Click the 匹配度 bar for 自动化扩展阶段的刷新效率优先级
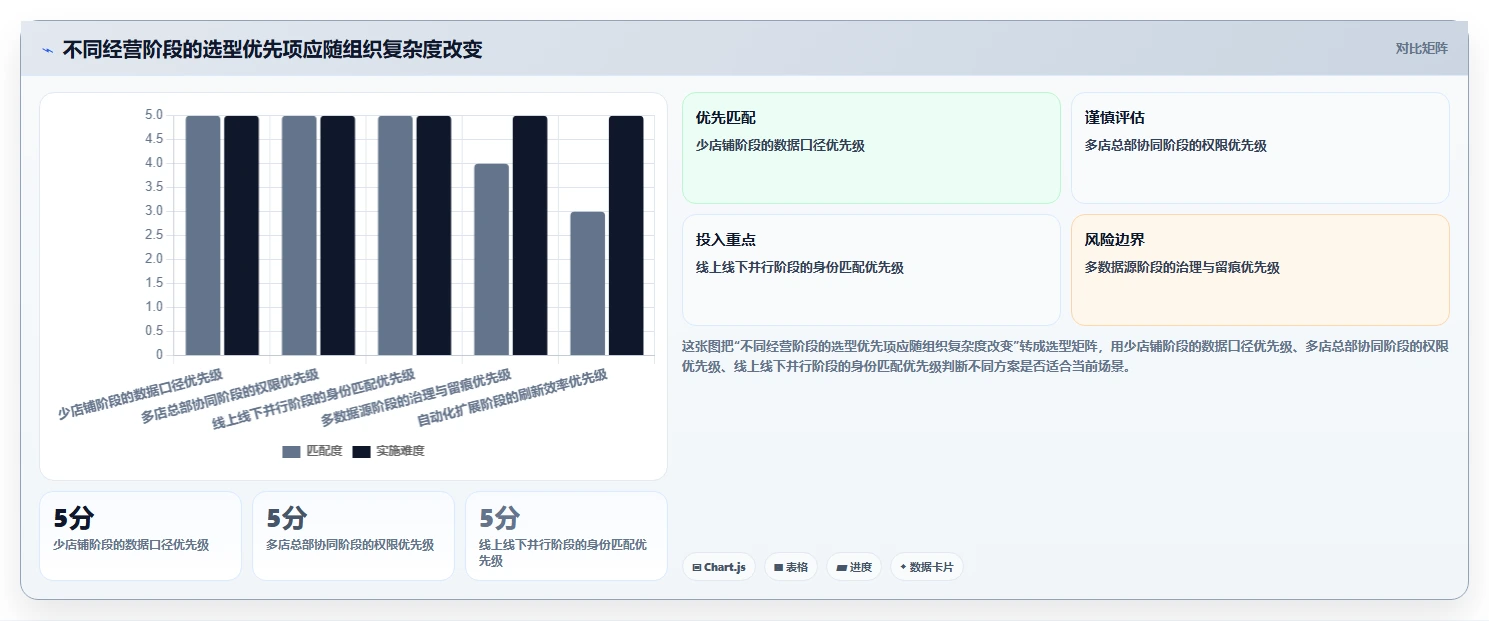Image resolution: width=1489 pixels, height=621 pixels. point(588,283)
